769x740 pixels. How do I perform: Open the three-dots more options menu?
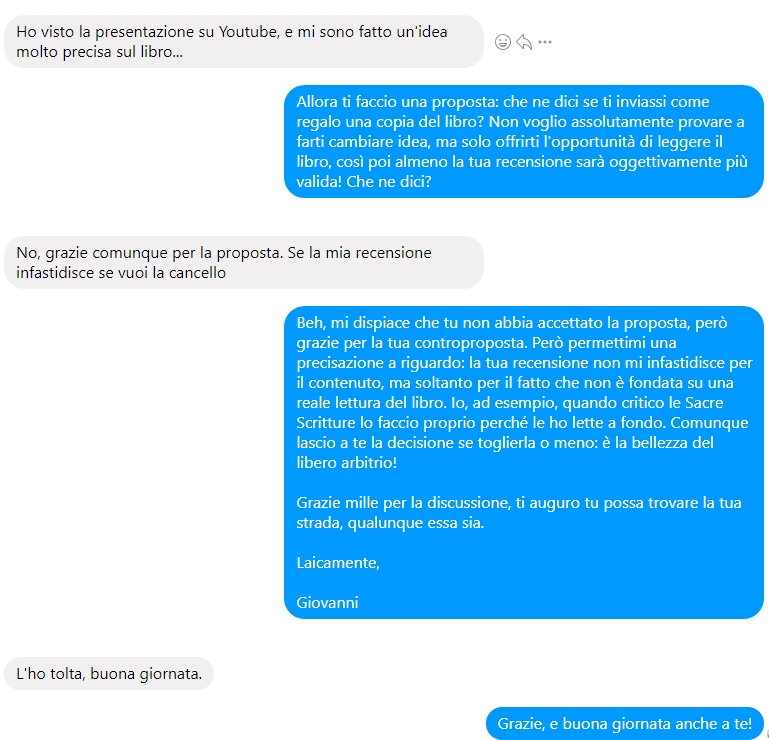tap(545, 42)
